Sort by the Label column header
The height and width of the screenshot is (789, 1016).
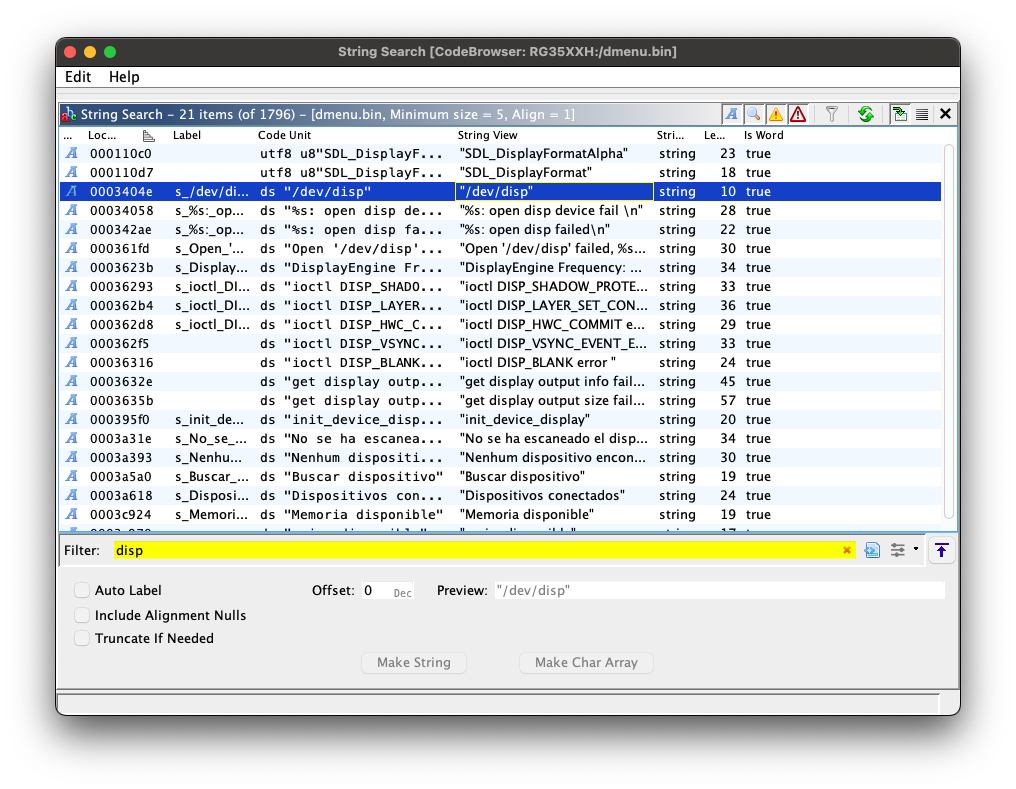(x=187, y=135)
